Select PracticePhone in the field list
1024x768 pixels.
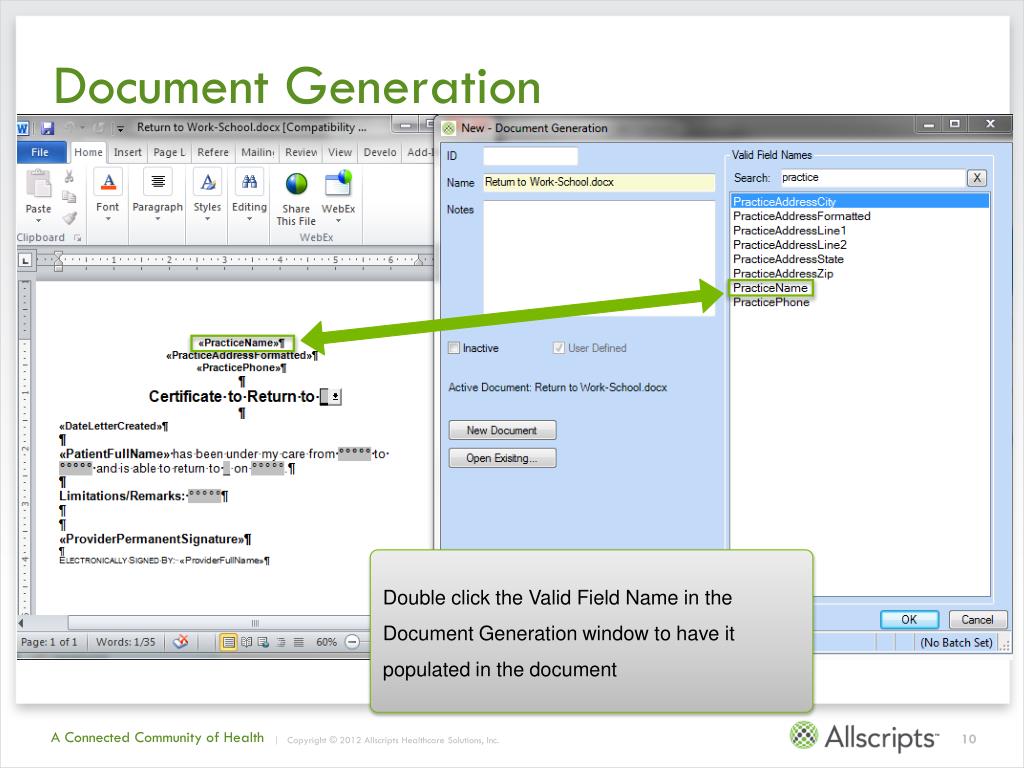click(x=860, y=302)
